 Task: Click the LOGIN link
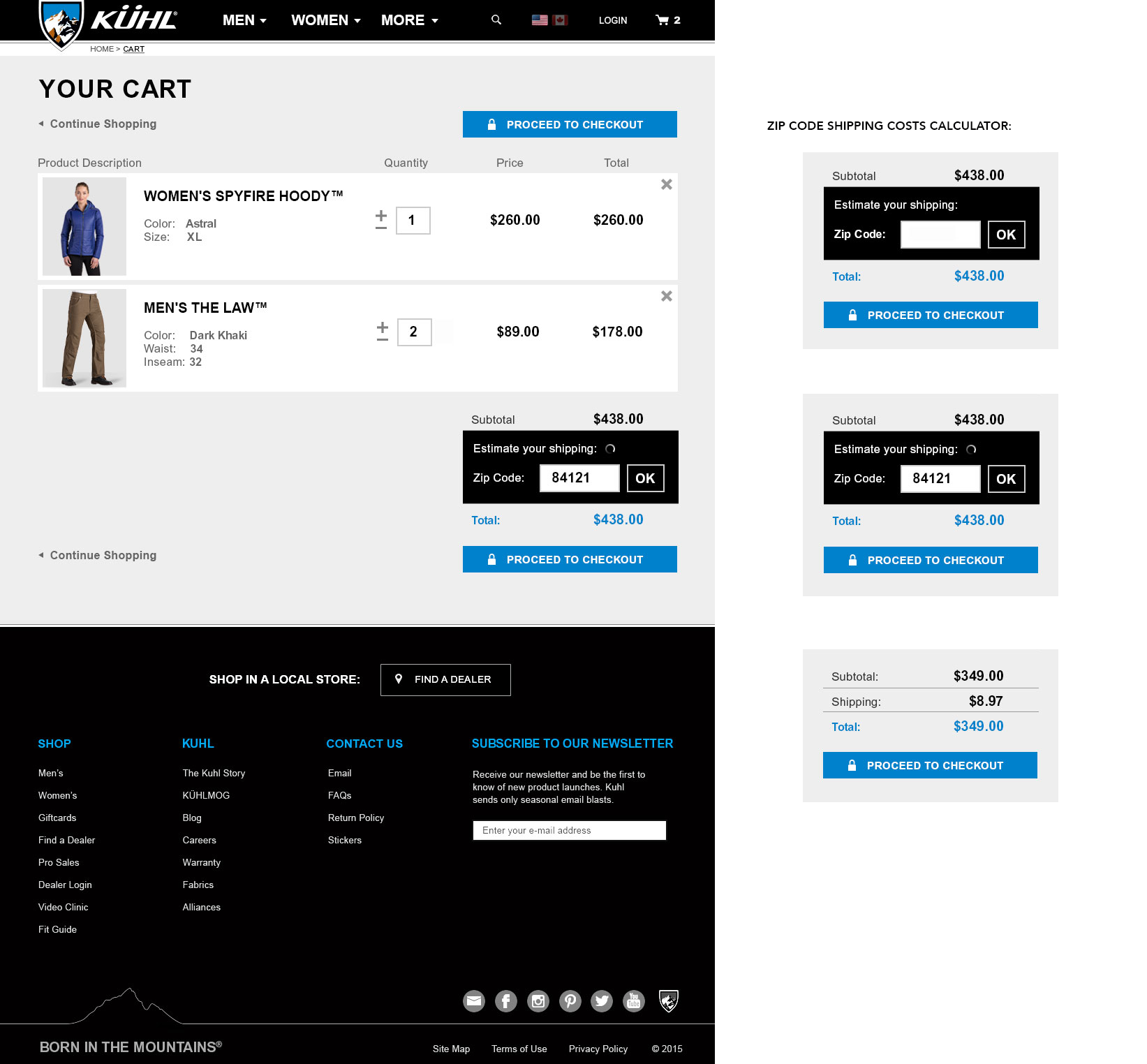click(x=613, y=20)
